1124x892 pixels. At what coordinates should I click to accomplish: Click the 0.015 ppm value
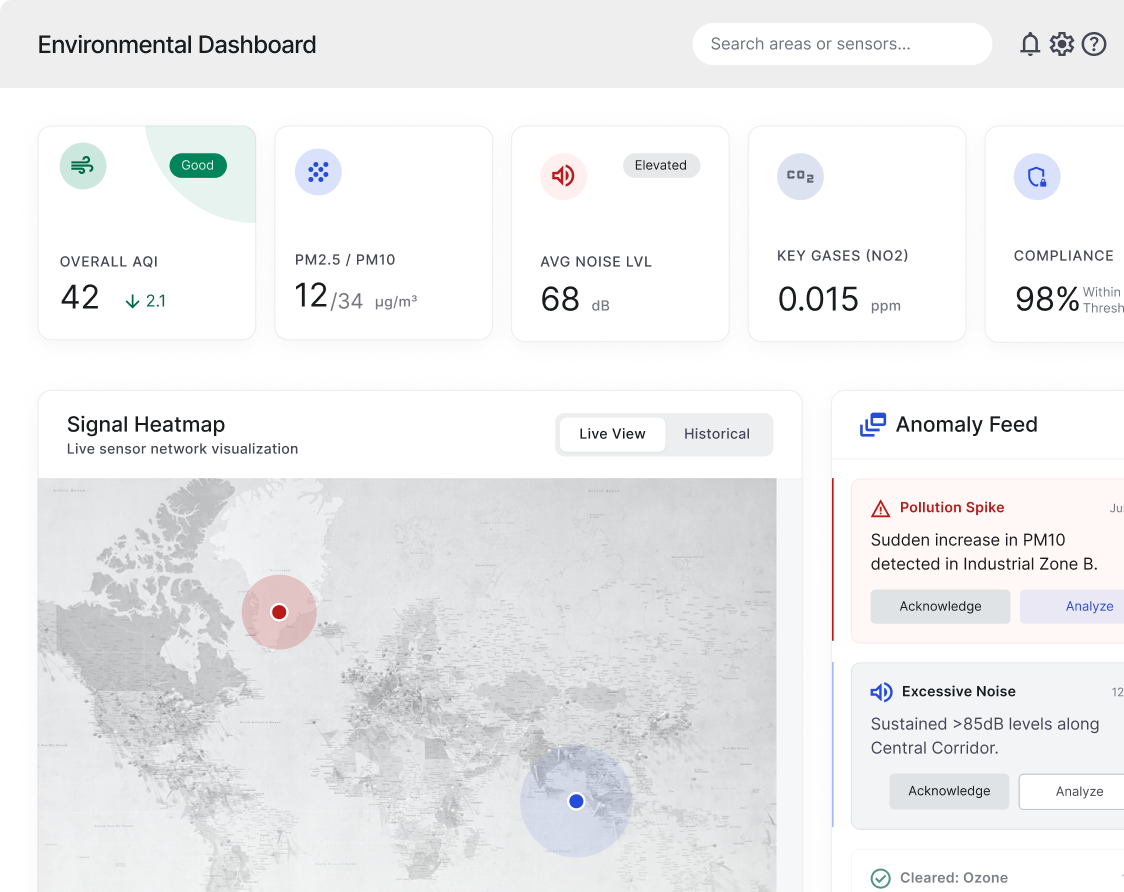pos(839,300)
